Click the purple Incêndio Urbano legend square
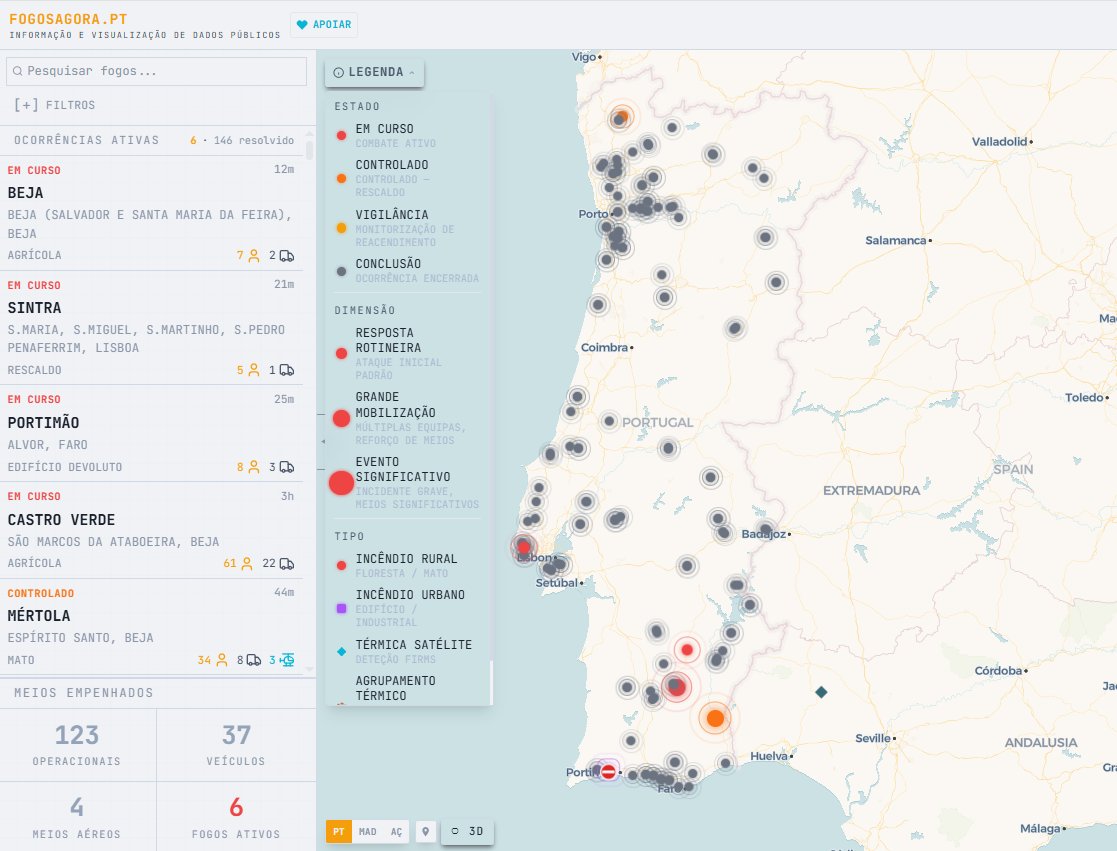 click(x=341, y=608)
